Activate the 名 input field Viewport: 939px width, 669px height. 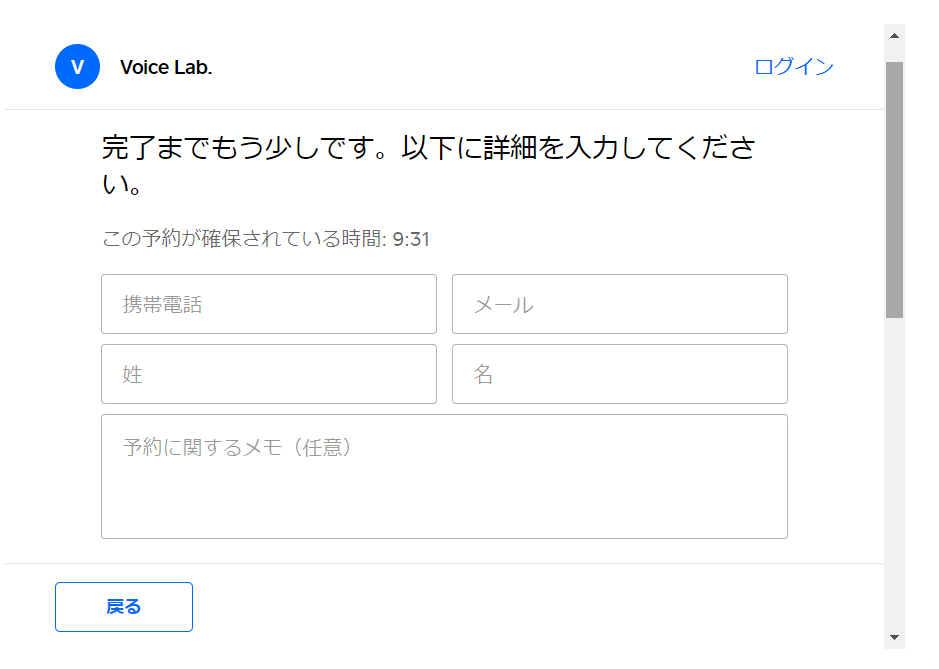tap(619, 374)
